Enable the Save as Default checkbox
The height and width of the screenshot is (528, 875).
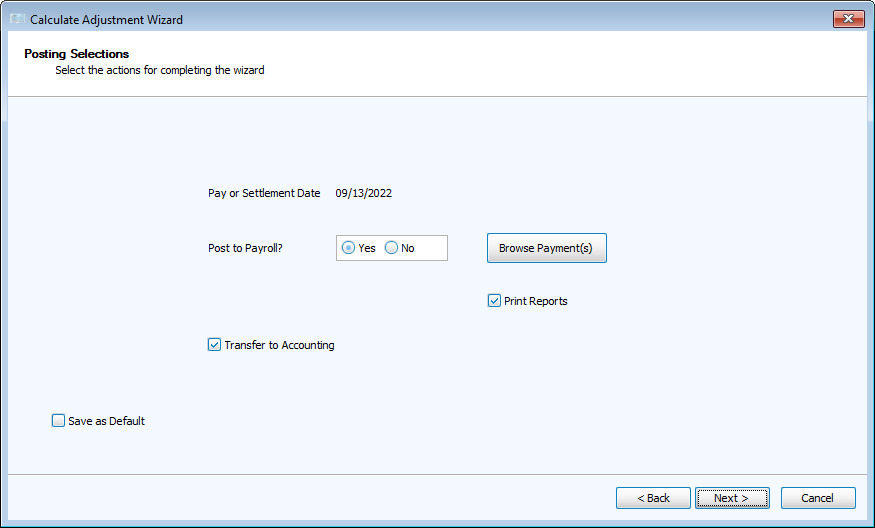point(58,421)
